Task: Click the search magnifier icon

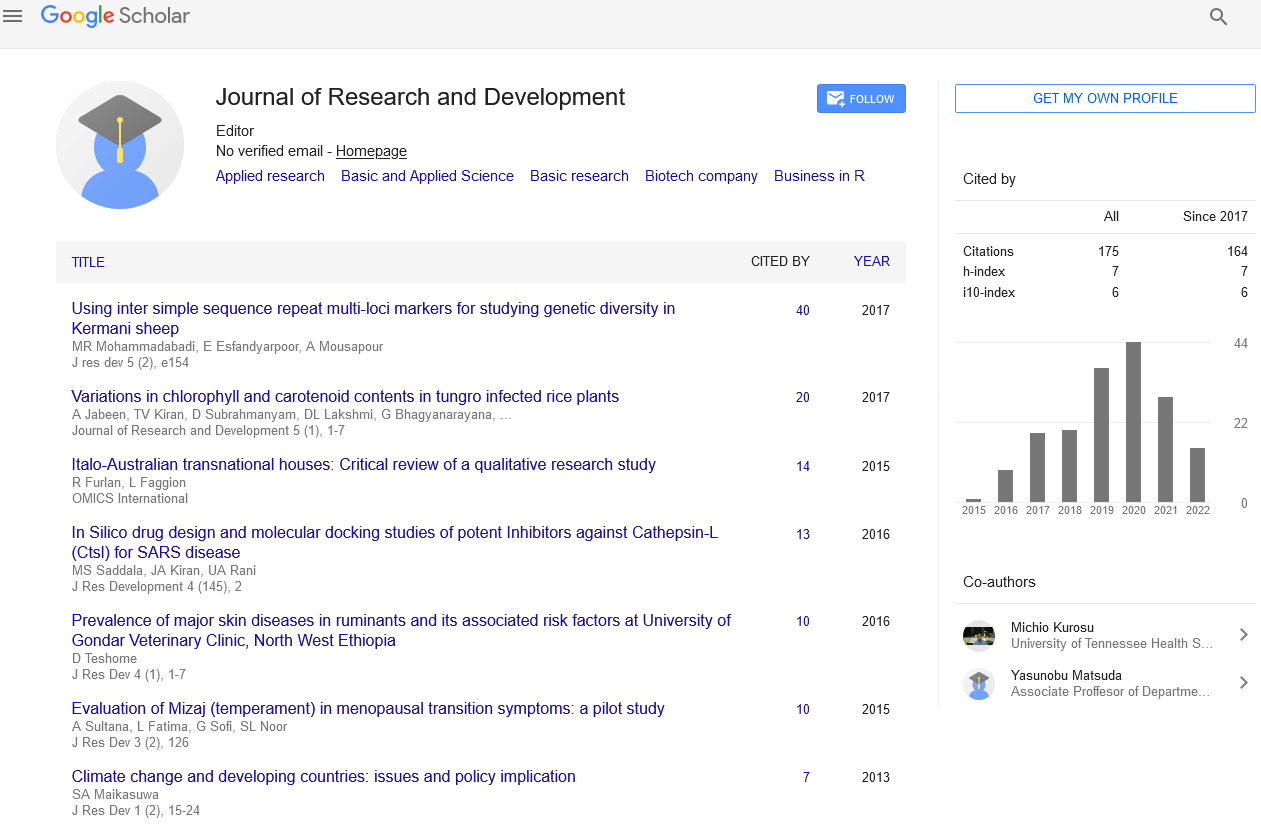Action: tap(1218, 17)
